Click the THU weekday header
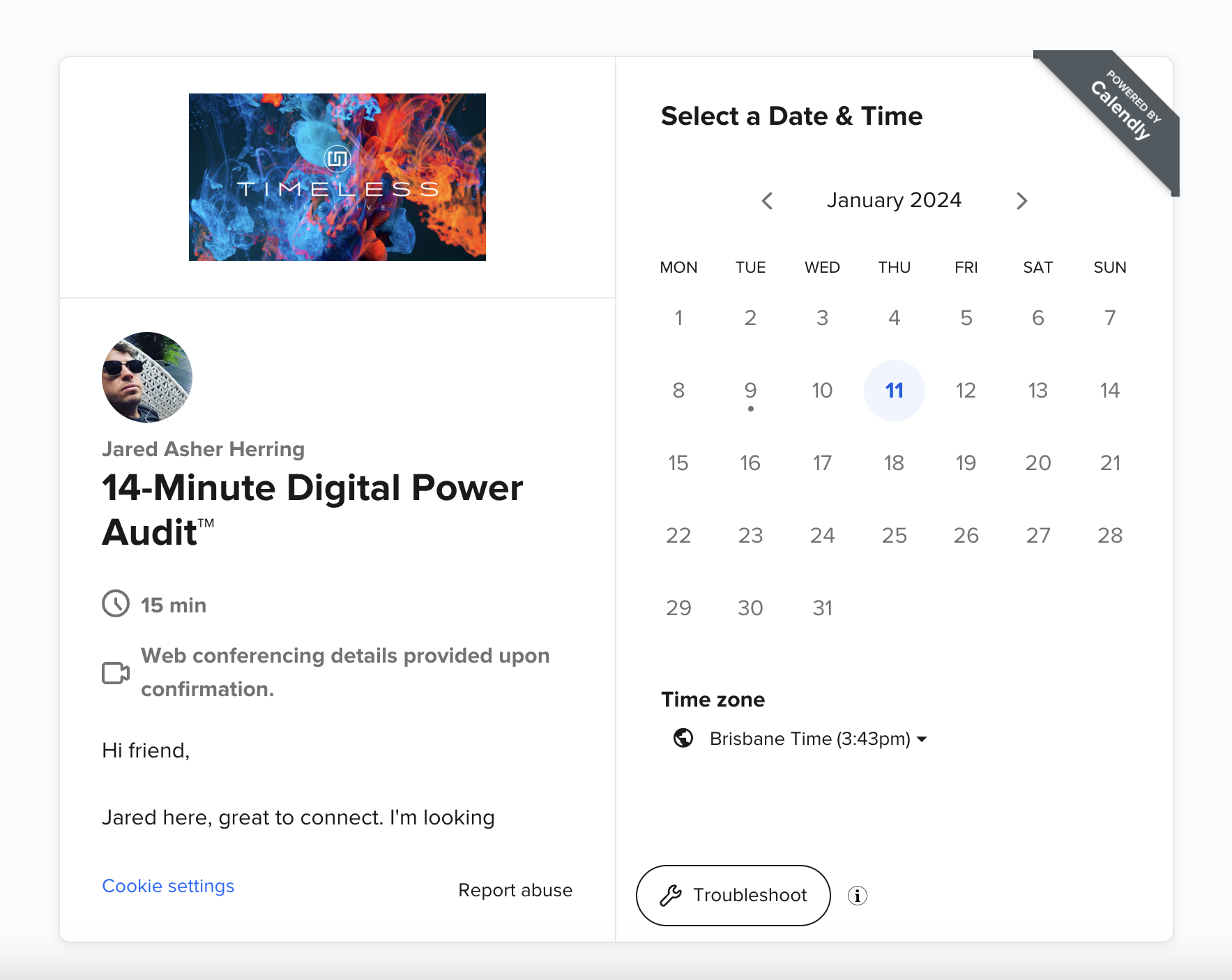Viewport: 1232px width, 980px height. click(x=895, y=268)
